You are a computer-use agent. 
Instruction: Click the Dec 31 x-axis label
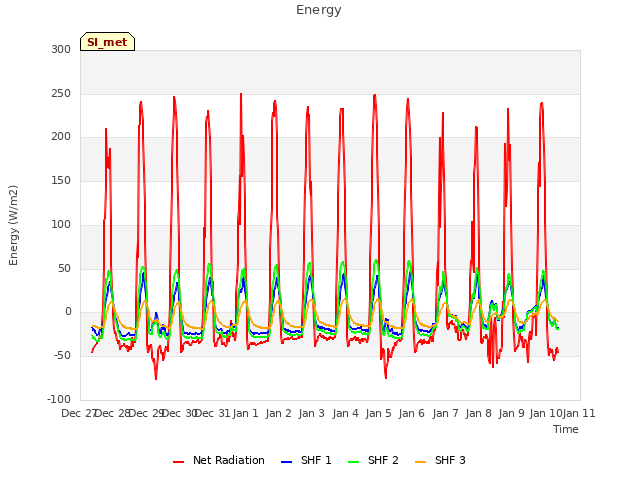[212, 413]
